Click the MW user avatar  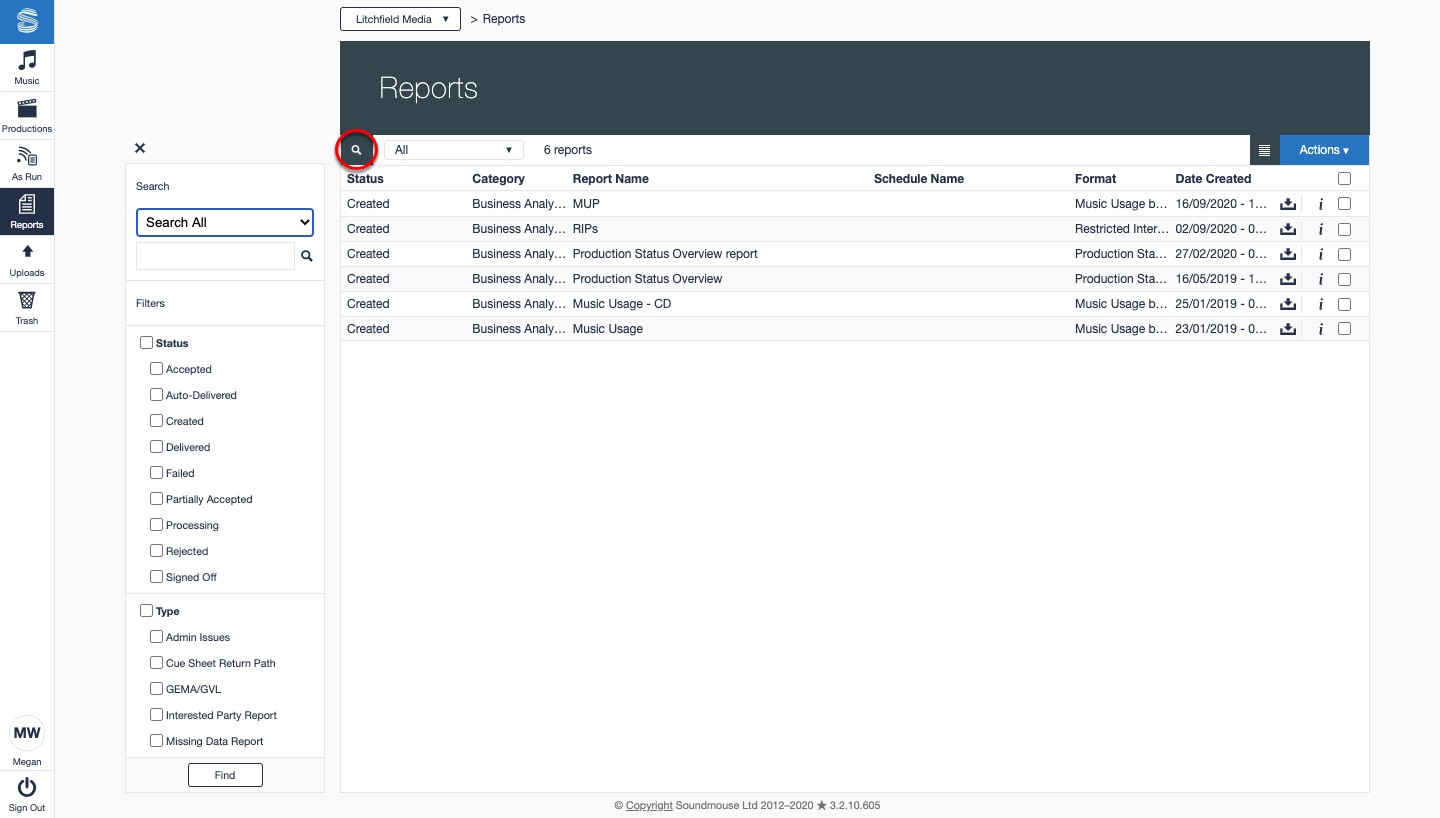pos(27,733)
